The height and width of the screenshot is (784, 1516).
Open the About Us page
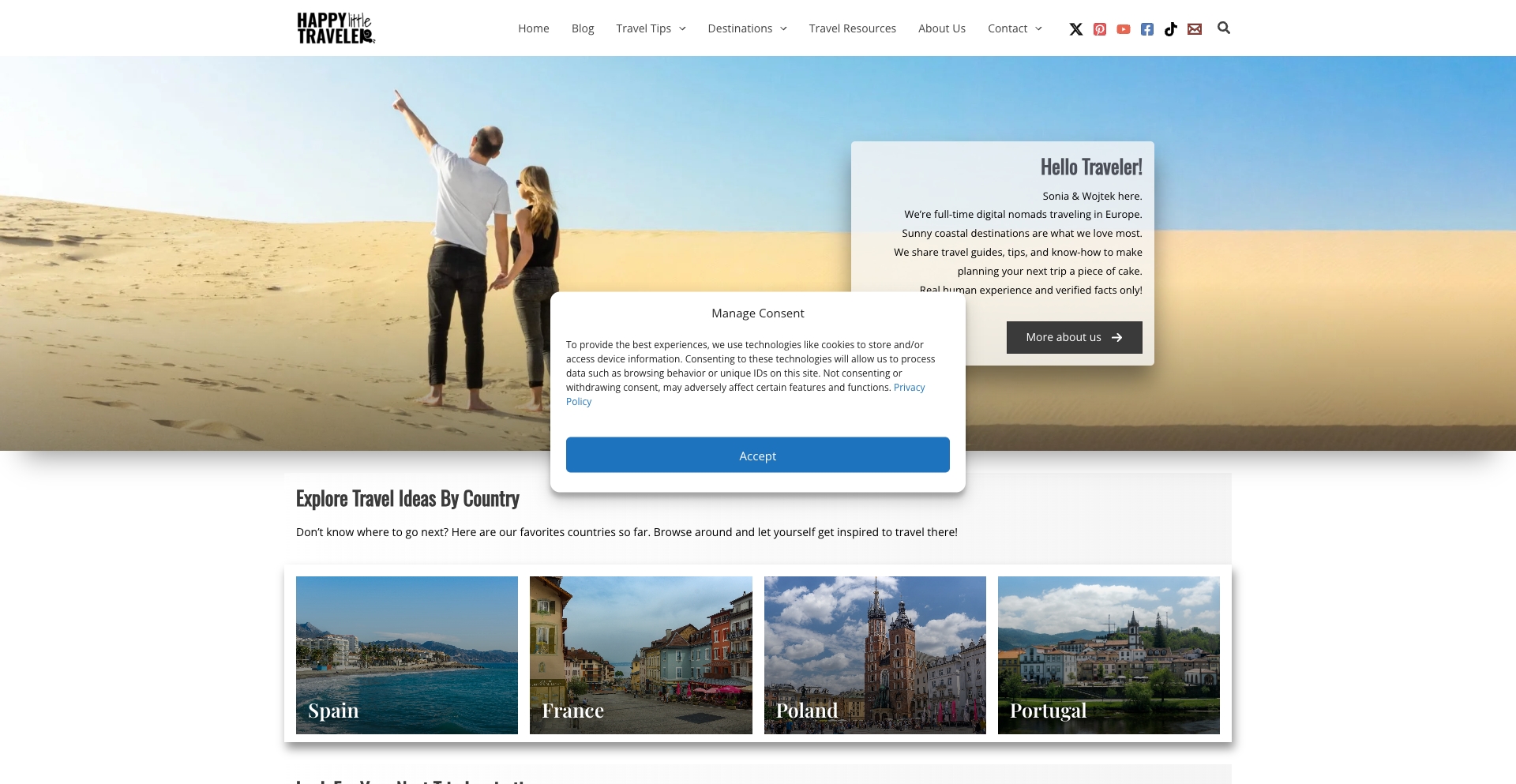click(941, 28)
